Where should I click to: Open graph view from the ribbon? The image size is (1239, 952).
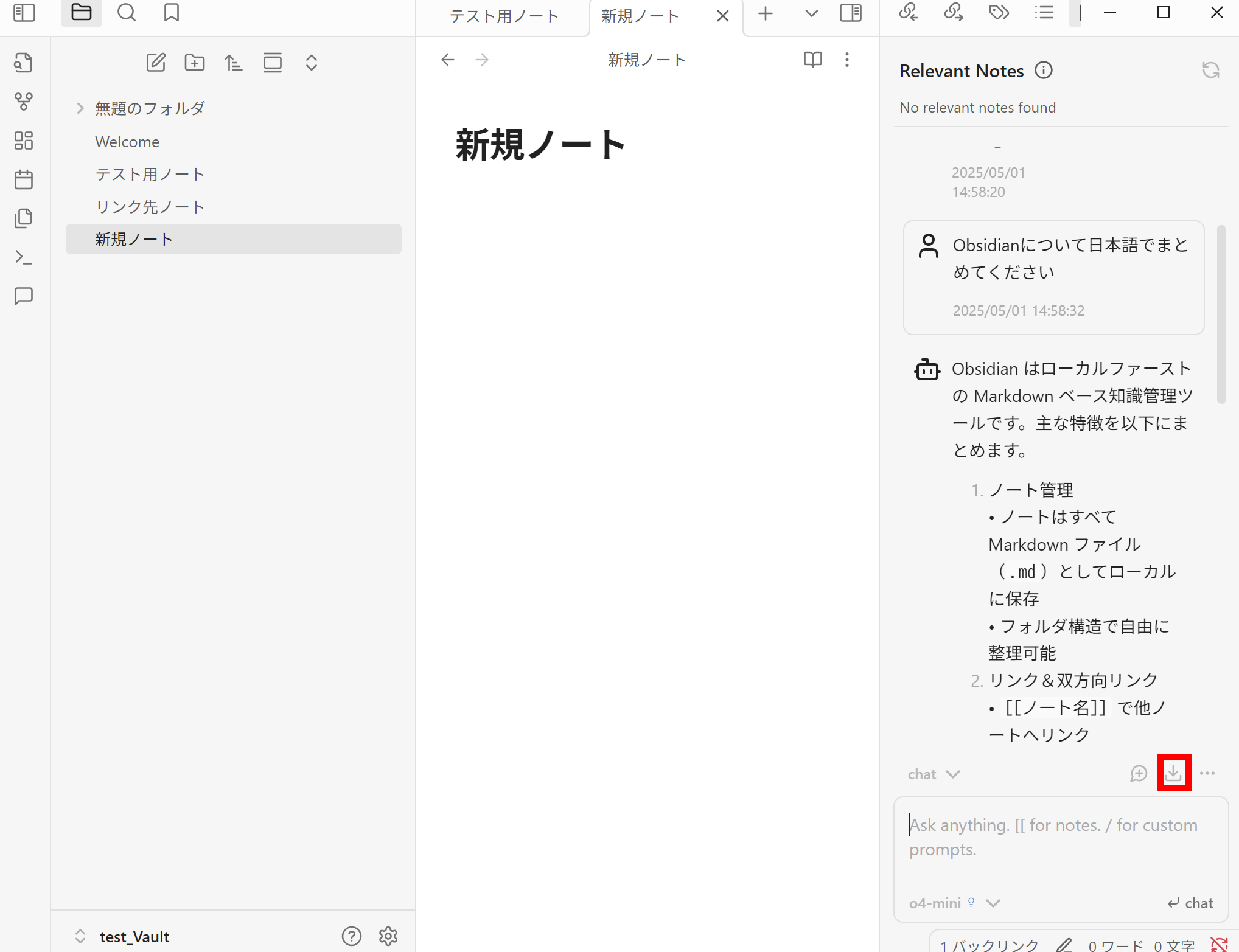(24, 102)
